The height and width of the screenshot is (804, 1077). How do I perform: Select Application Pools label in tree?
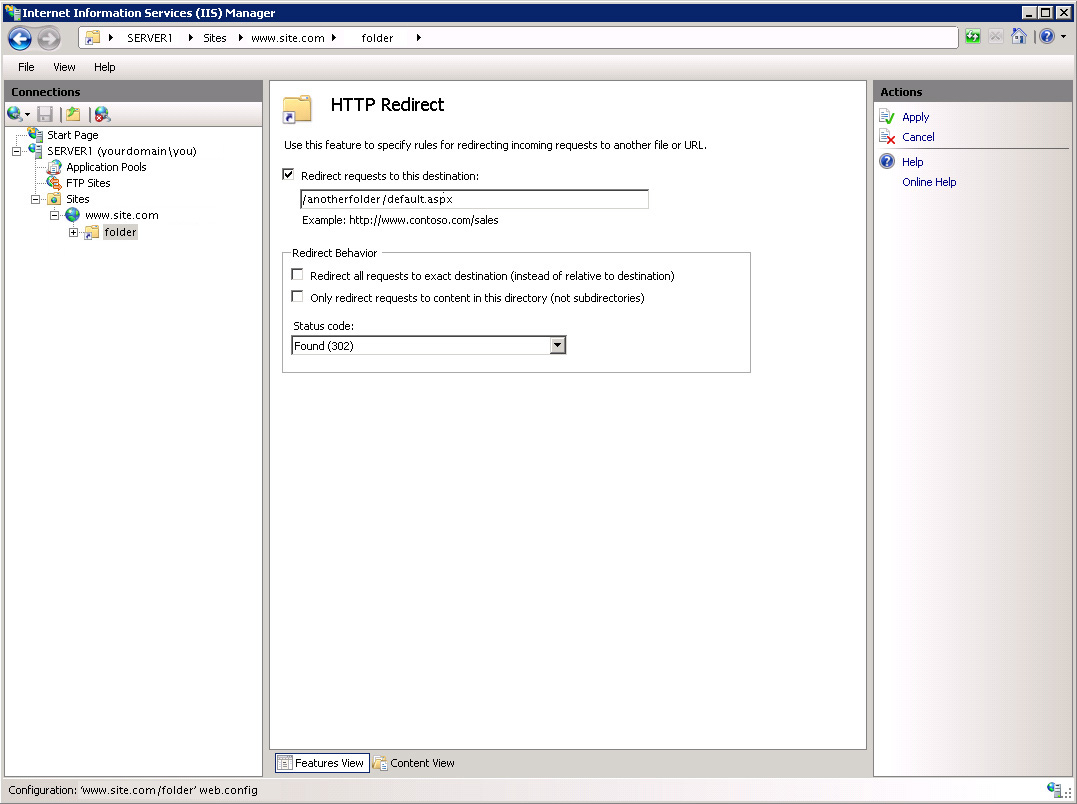106,167
